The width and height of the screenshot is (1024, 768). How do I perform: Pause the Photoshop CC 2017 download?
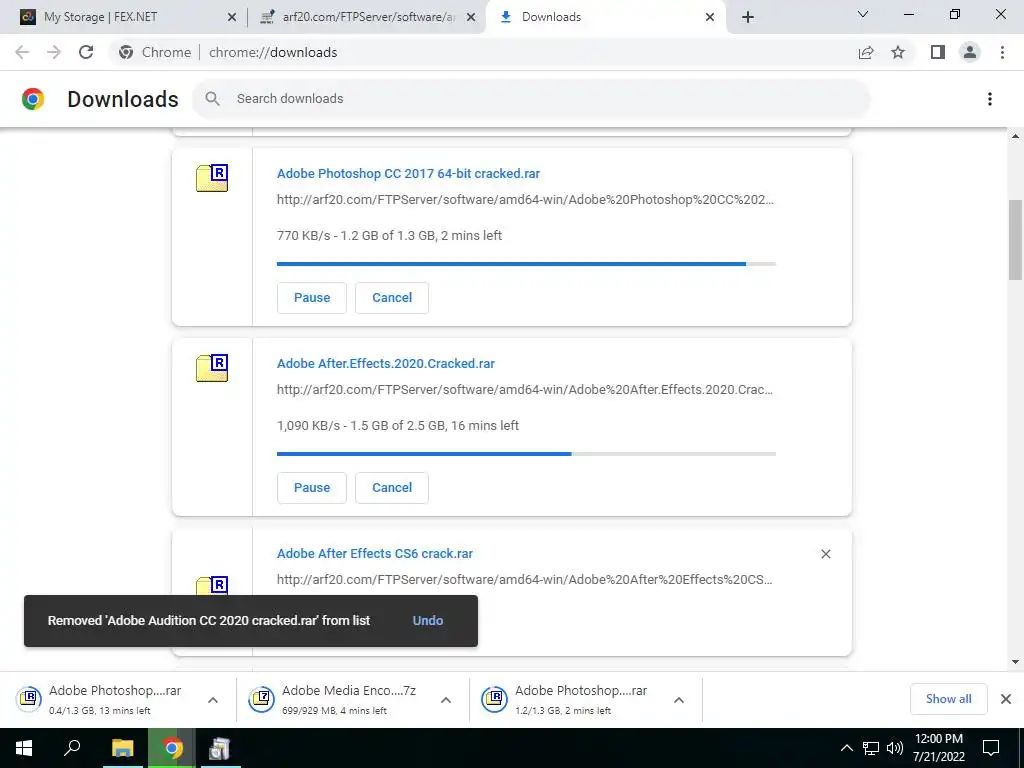312,298
